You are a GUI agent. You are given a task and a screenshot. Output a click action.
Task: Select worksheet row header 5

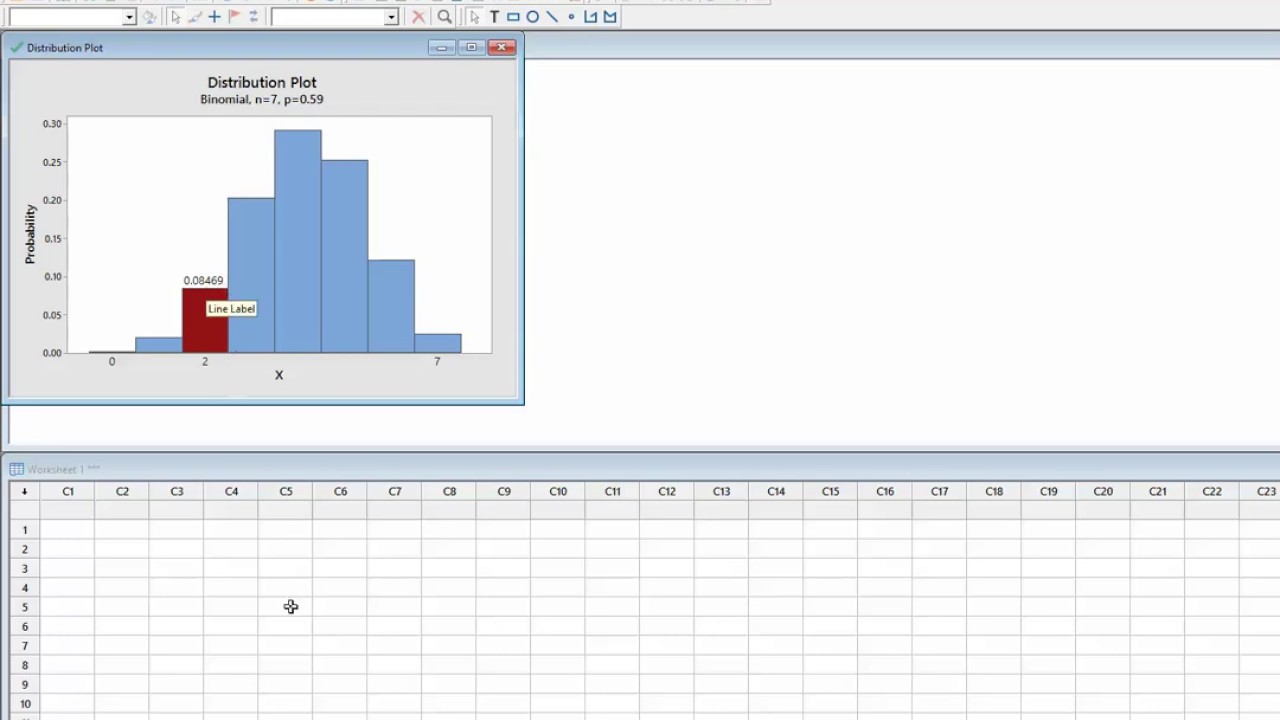[25, 607]
